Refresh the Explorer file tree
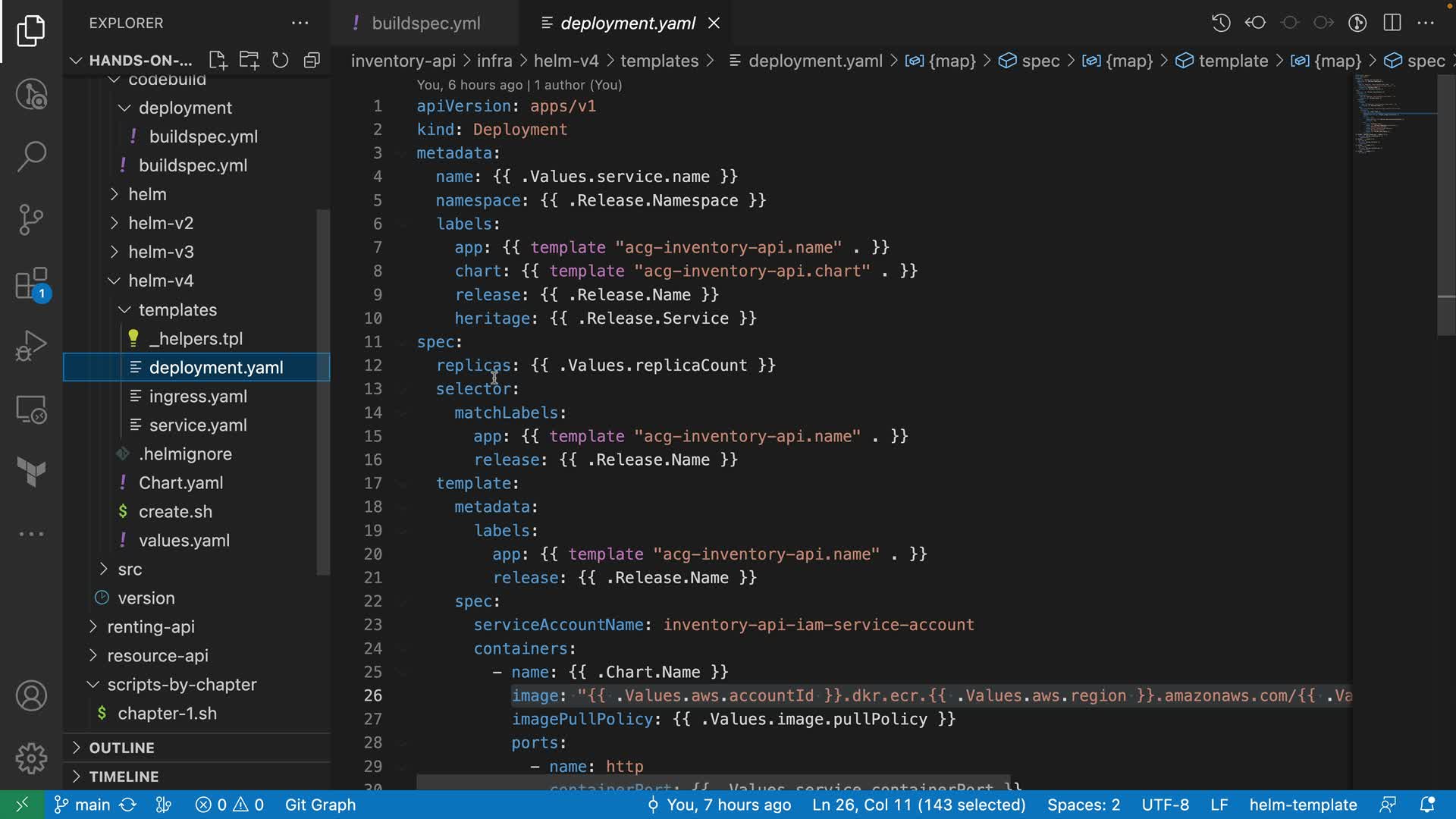 click(280, 61)
